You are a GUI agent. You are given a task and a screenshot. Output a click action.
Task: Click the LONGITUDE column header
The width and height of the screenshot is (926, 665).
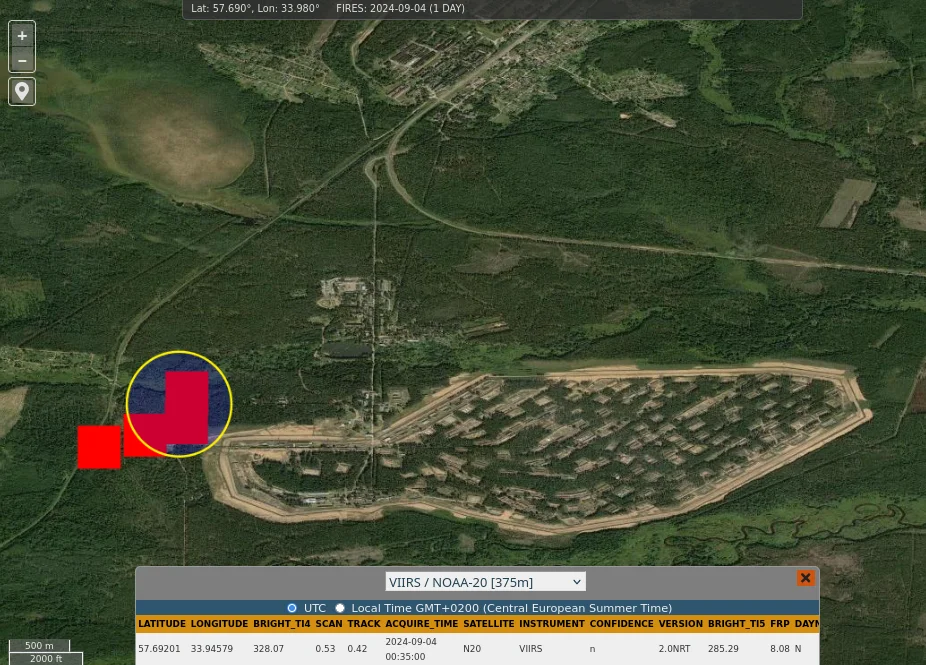point(219,624)
